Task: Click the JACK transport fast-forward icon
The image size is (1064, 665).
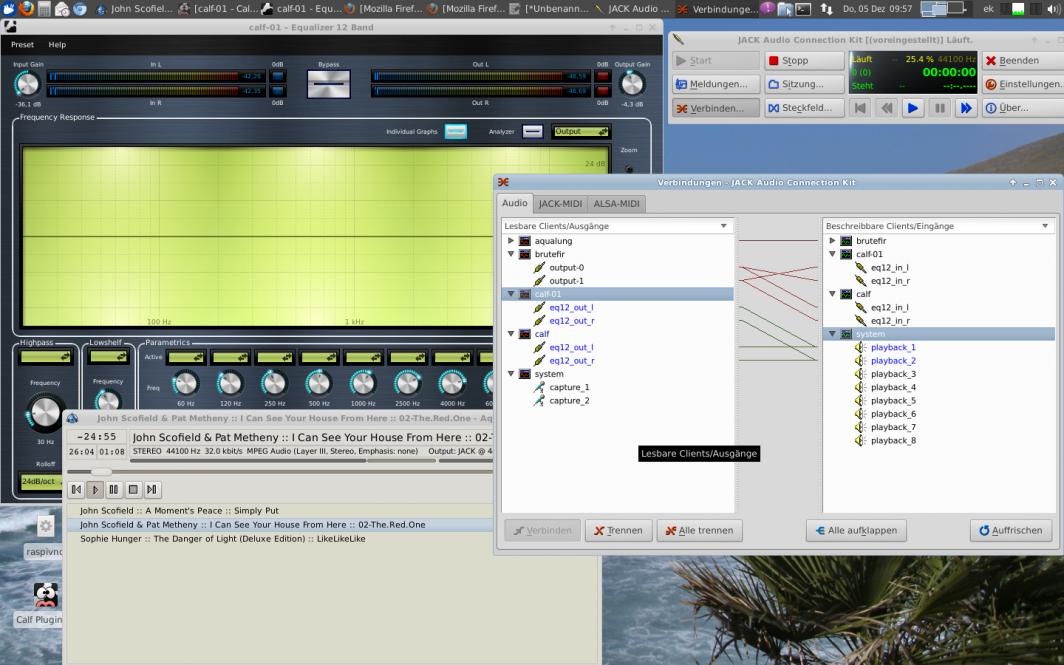Action: pos(964,108)
